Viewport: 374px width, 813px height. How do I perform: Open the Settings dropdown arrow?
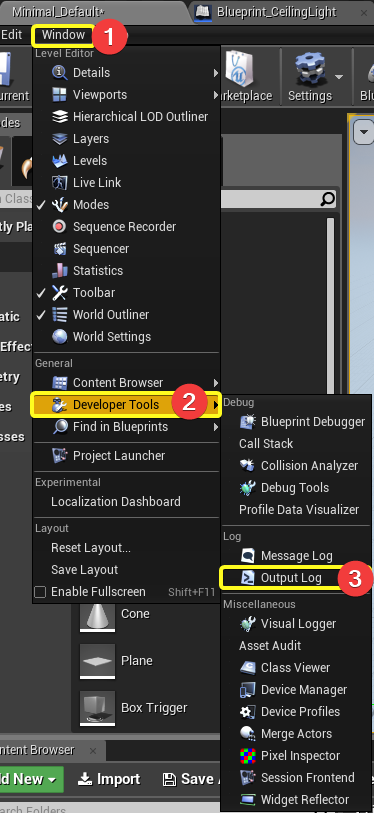click(339, 77)
